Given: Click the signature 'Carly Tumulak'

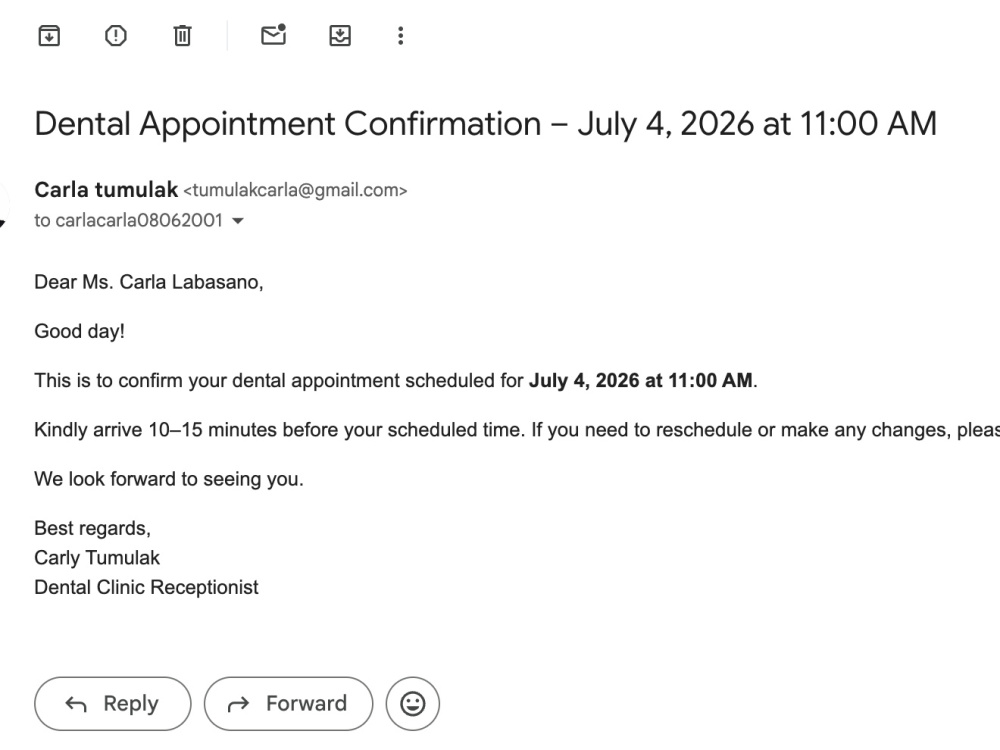Looking at the screenshot, I should [x=97, y=557].
